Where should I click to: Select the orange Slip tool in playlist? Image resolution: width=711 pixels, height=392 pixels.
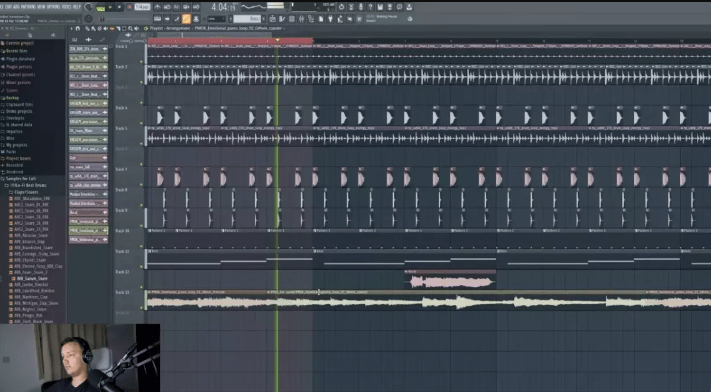coord(112,28)
